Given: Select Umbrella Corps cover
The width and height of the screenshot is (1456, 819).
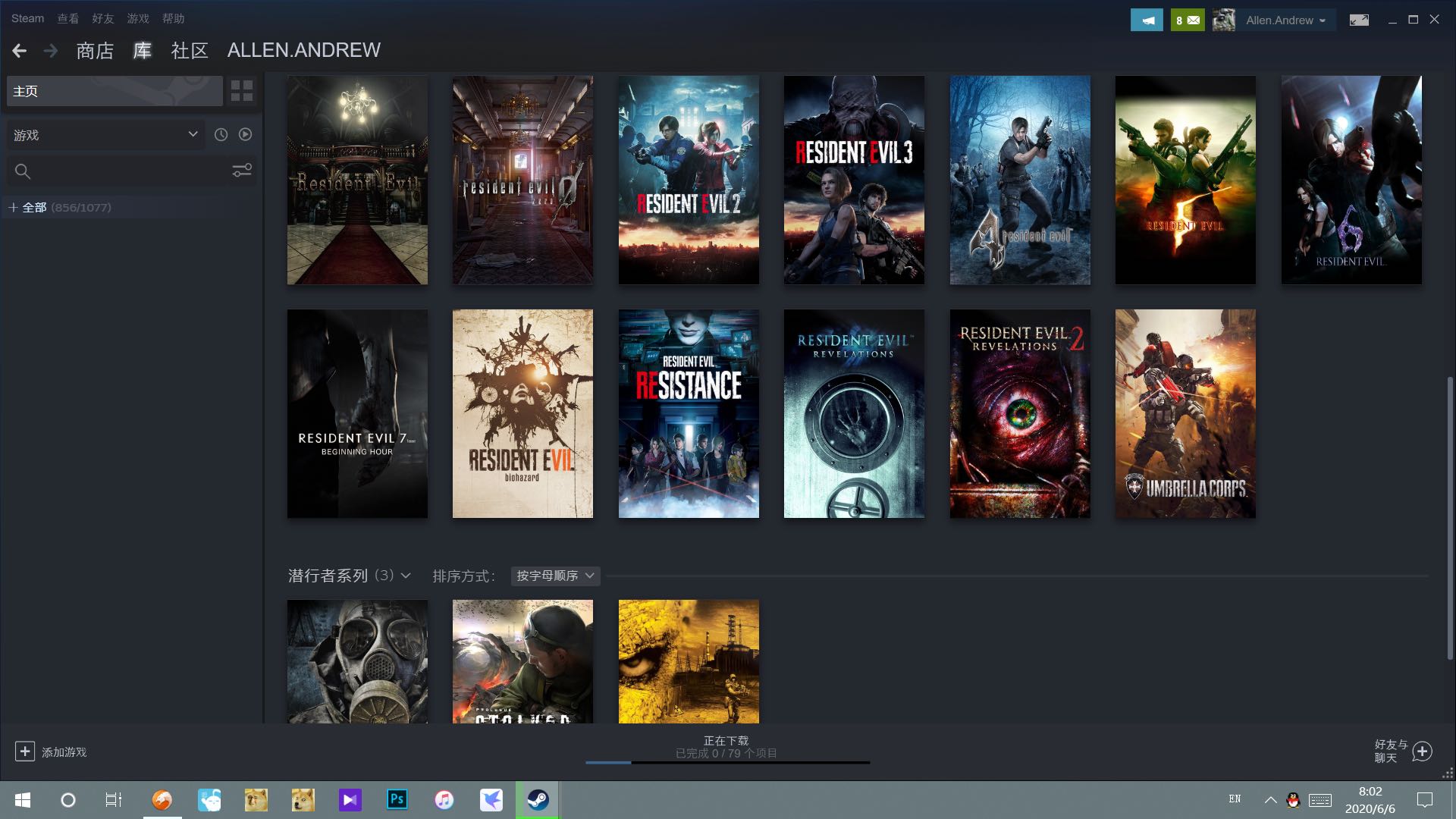Looking at the screenshot, I should click(x=1185, y=413).
